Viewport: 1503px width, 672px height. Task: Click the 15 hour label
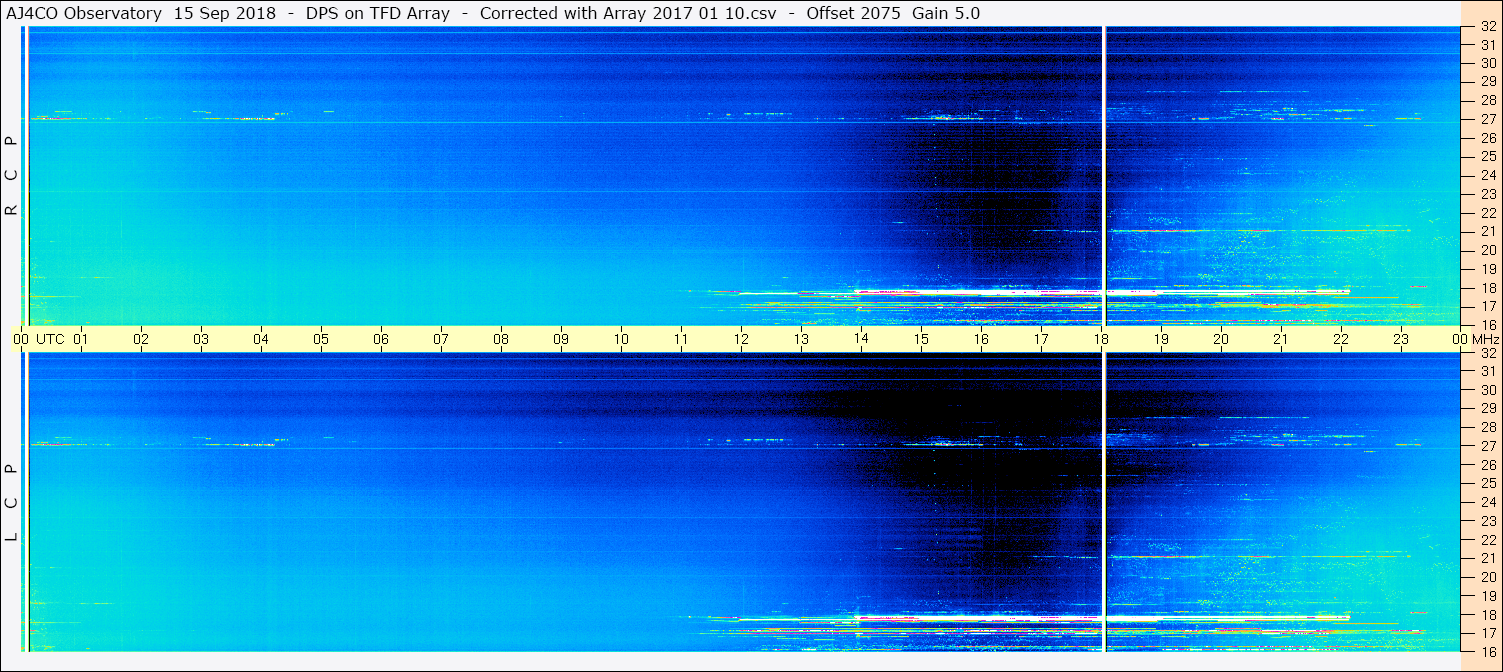[x=921, y=339]
